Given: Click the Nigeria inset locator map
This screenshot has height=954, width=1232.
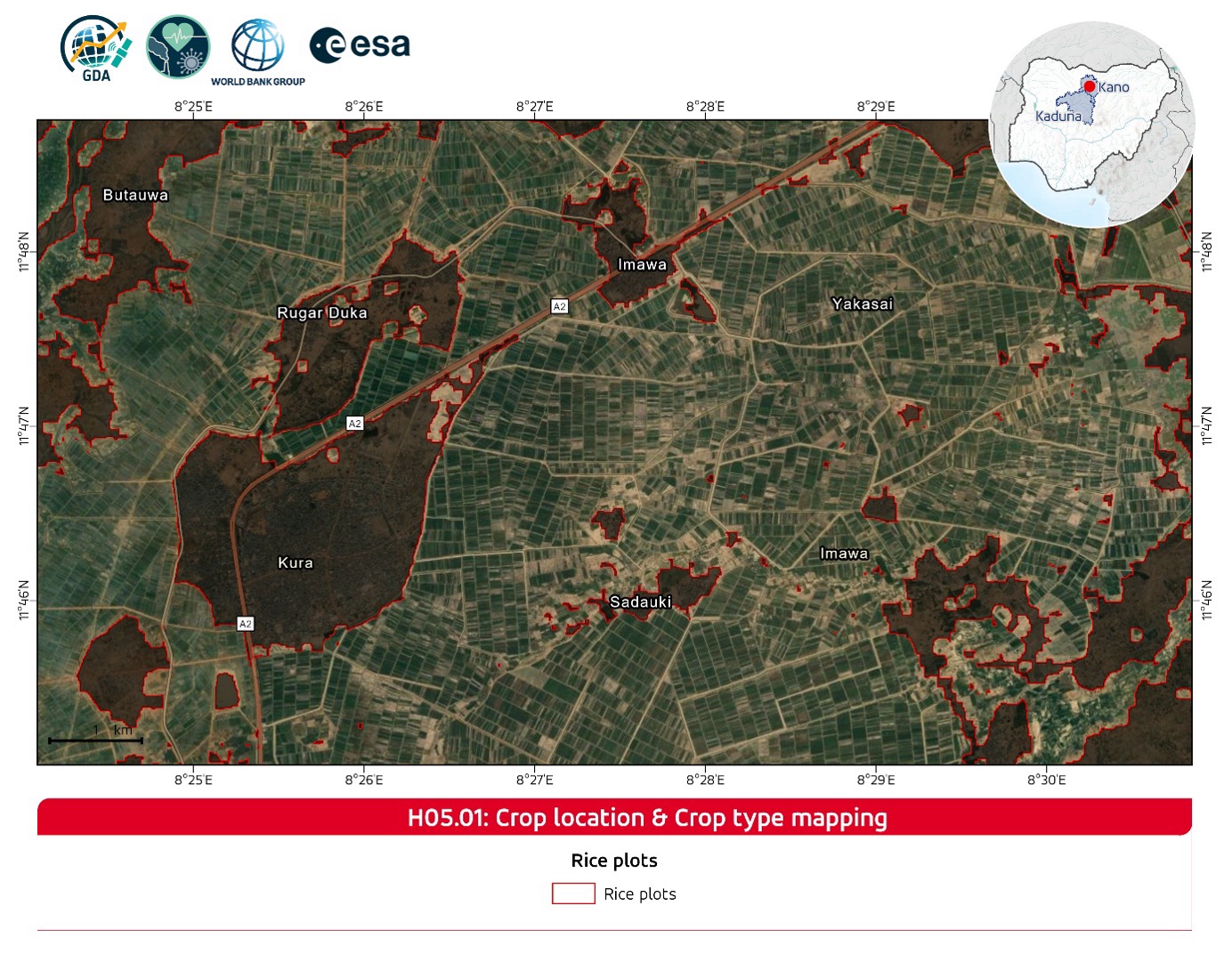Looking at the screenshot, I should click(1092, 125).
